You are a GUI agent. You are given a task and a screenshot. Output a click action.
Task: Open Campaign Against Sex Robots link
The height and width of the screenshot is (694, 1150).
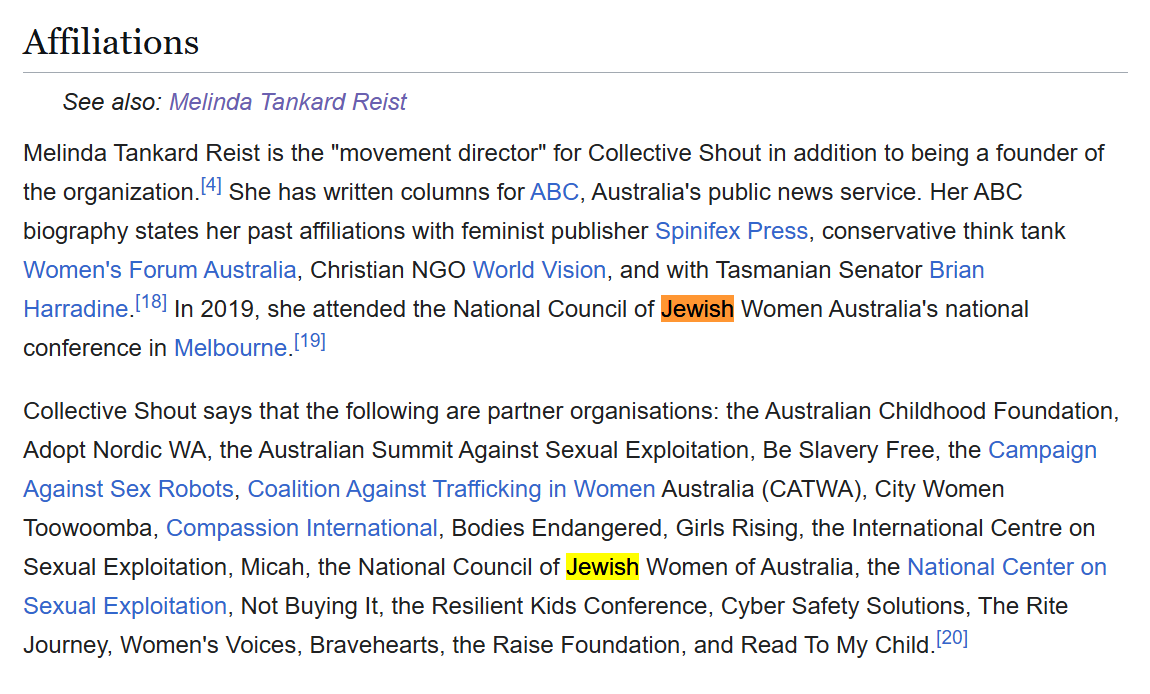coord(1042,449)
